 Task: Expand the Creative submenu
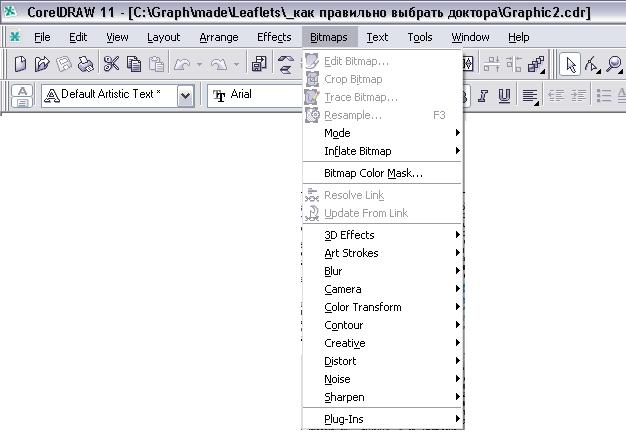click(382, 343)
